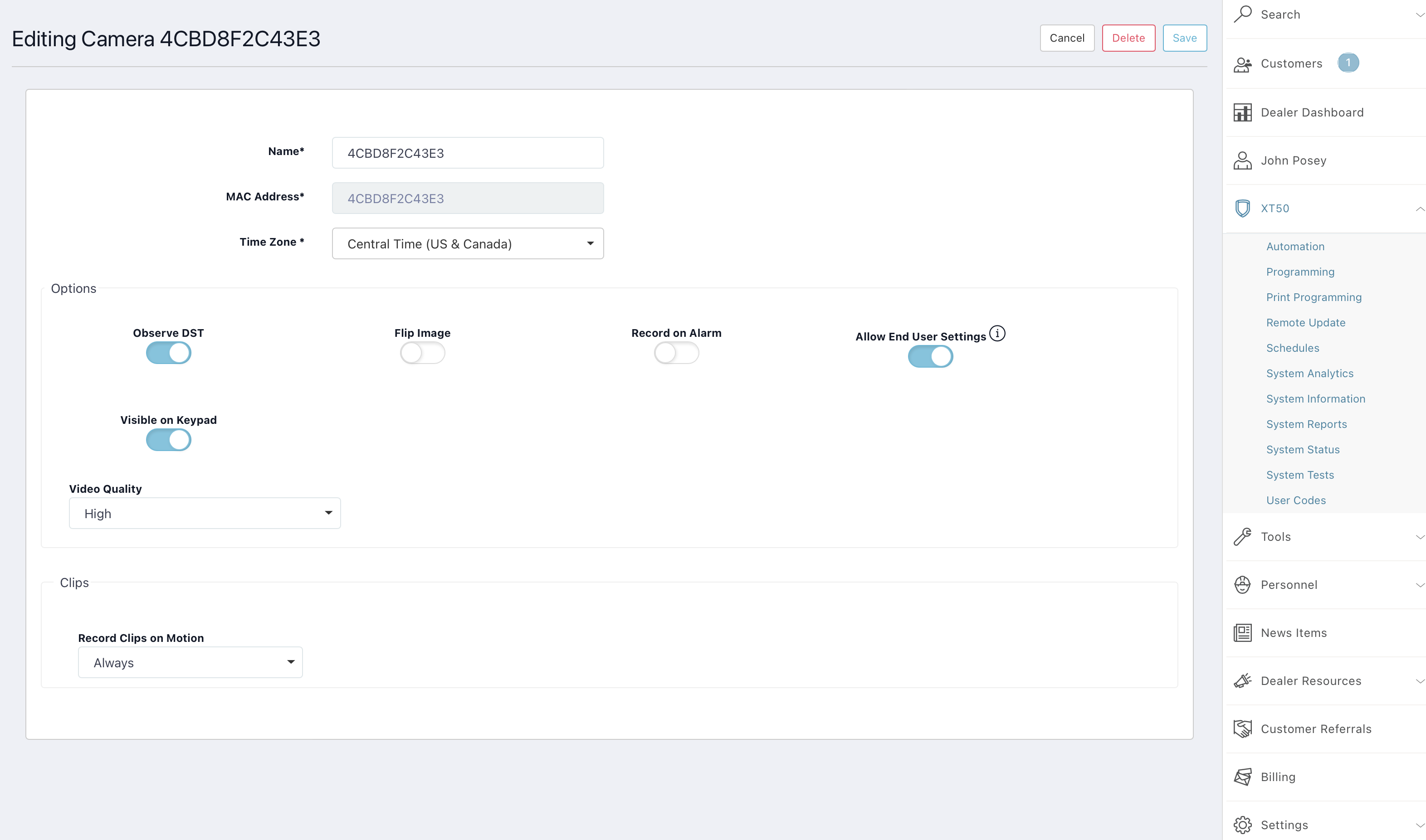This screenshot has width=1426, height=840.
Task: Enable the Flip Image toggle
Action: point(422,353)
